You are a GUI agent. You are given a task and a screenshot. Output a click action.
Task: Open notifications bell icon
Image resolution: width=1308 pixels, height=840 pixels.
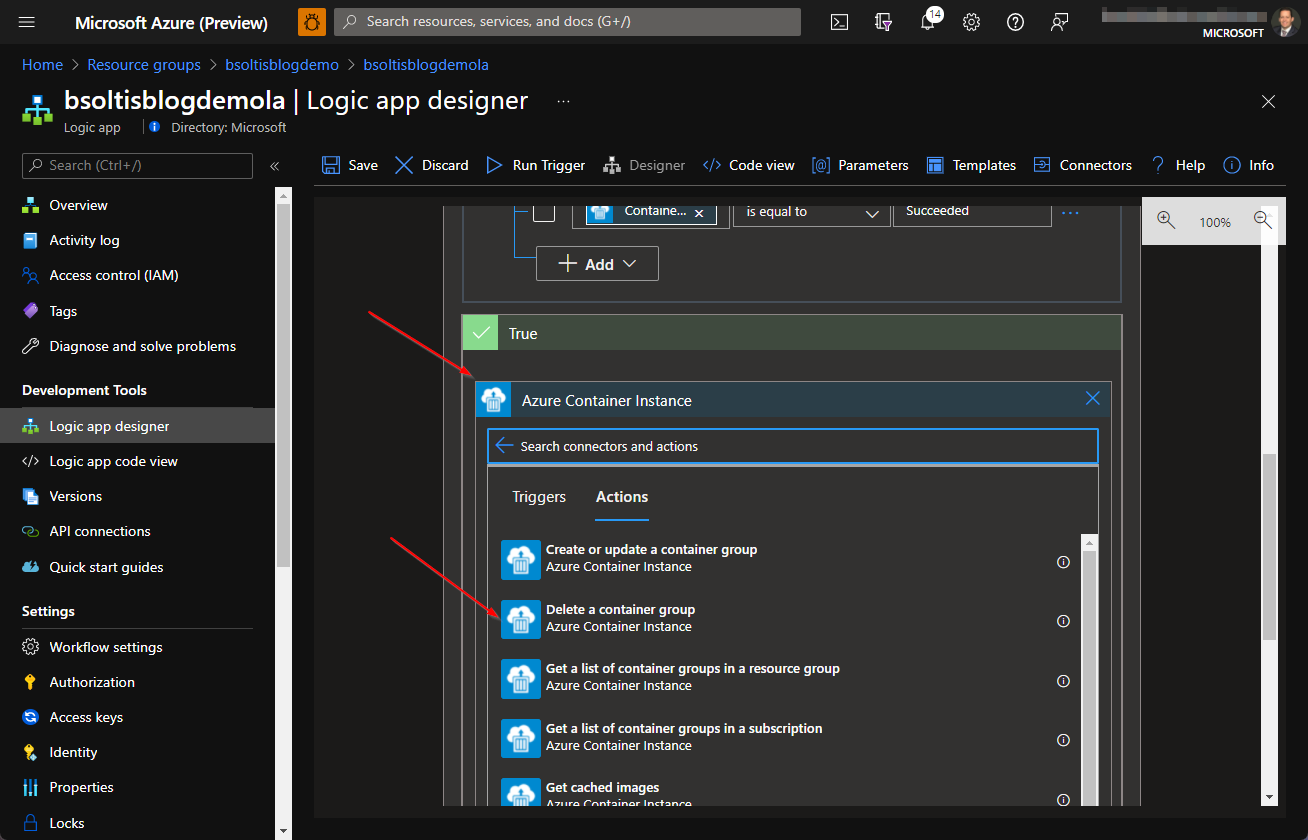click(x=928, y=22)
